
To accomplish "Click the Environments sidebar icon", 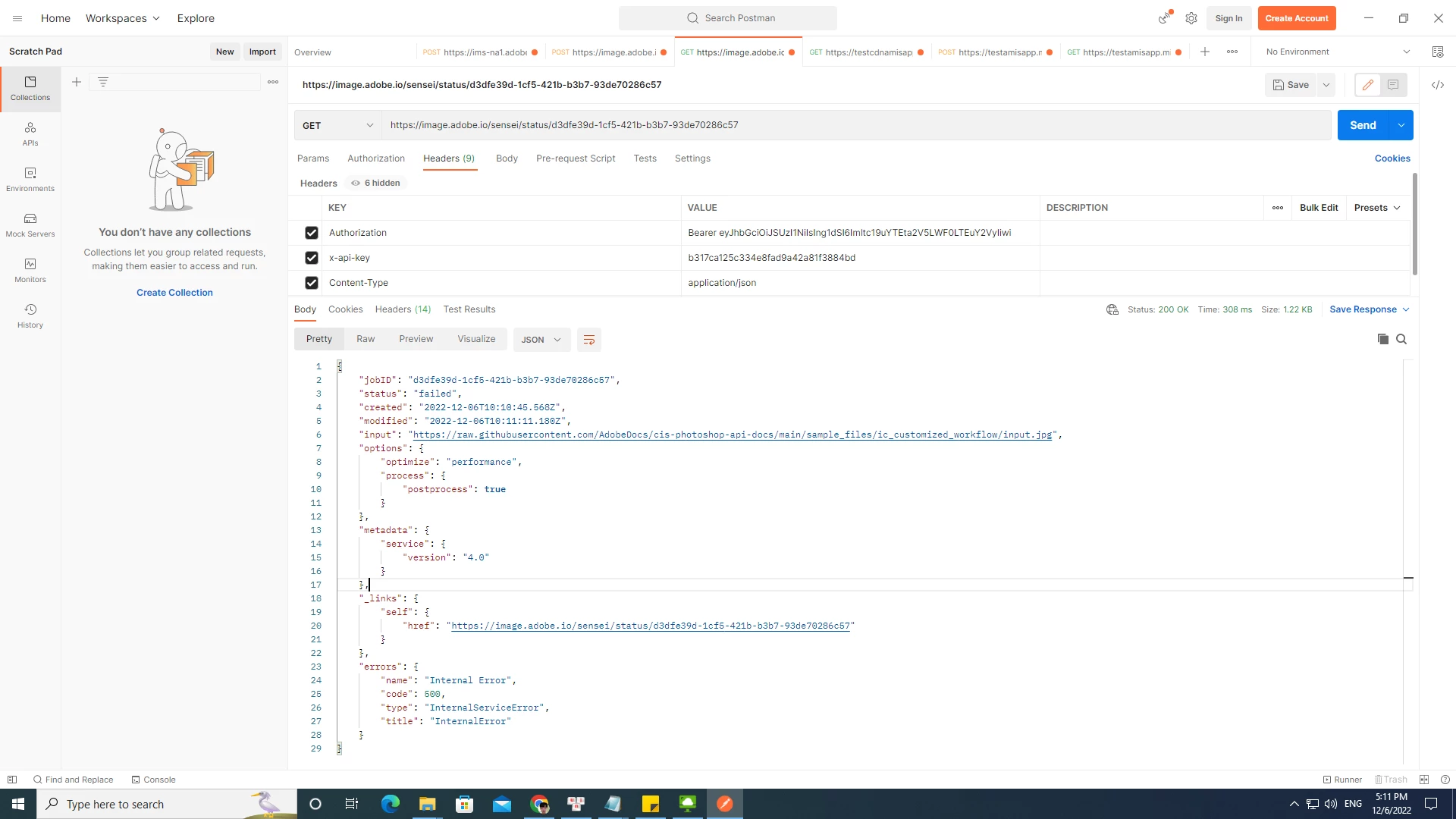I will (x=30, y=179).
